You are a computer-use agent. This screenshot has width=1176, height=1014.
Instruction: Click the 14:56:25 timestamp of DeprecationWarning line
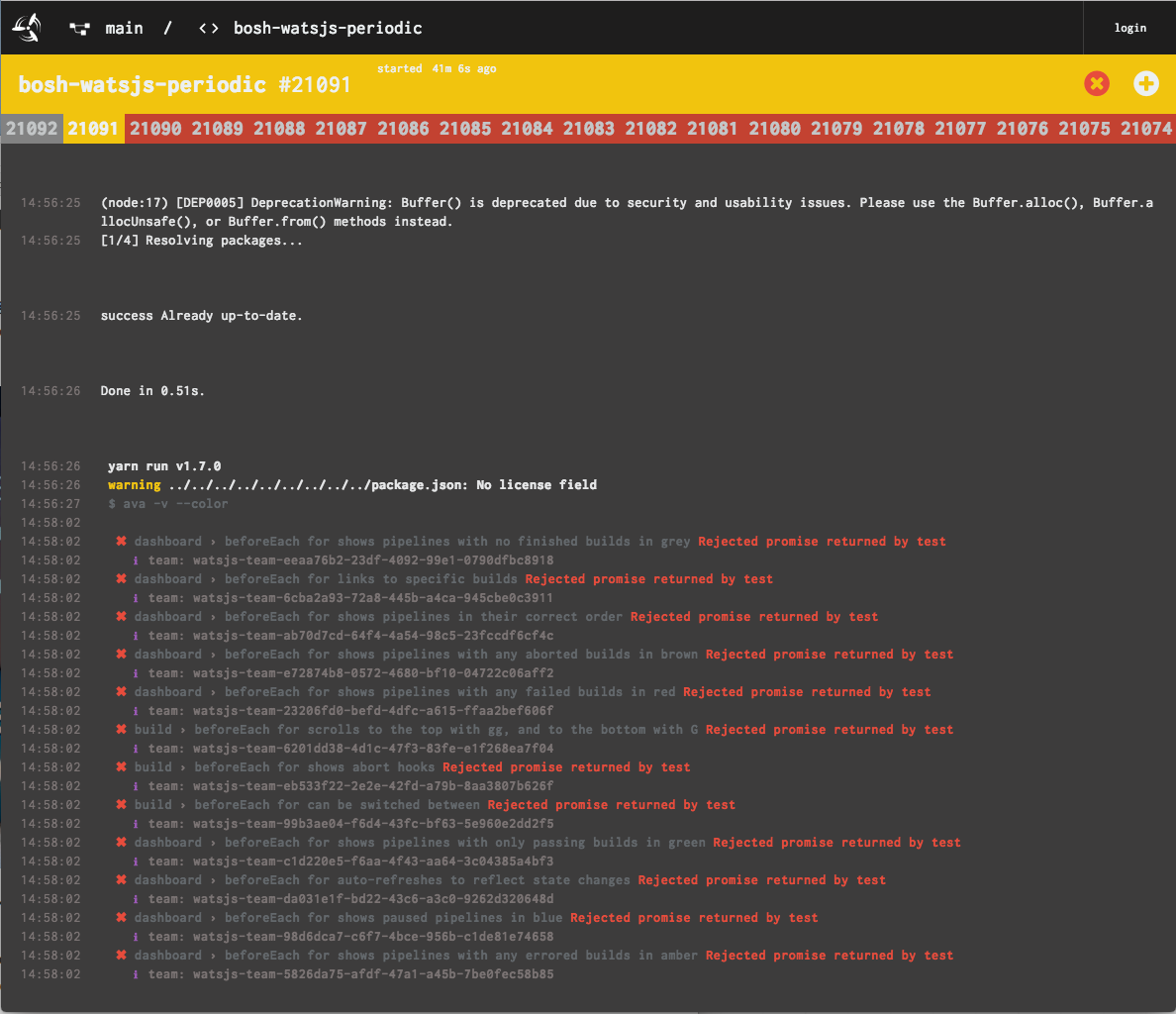tap(50, 203)
